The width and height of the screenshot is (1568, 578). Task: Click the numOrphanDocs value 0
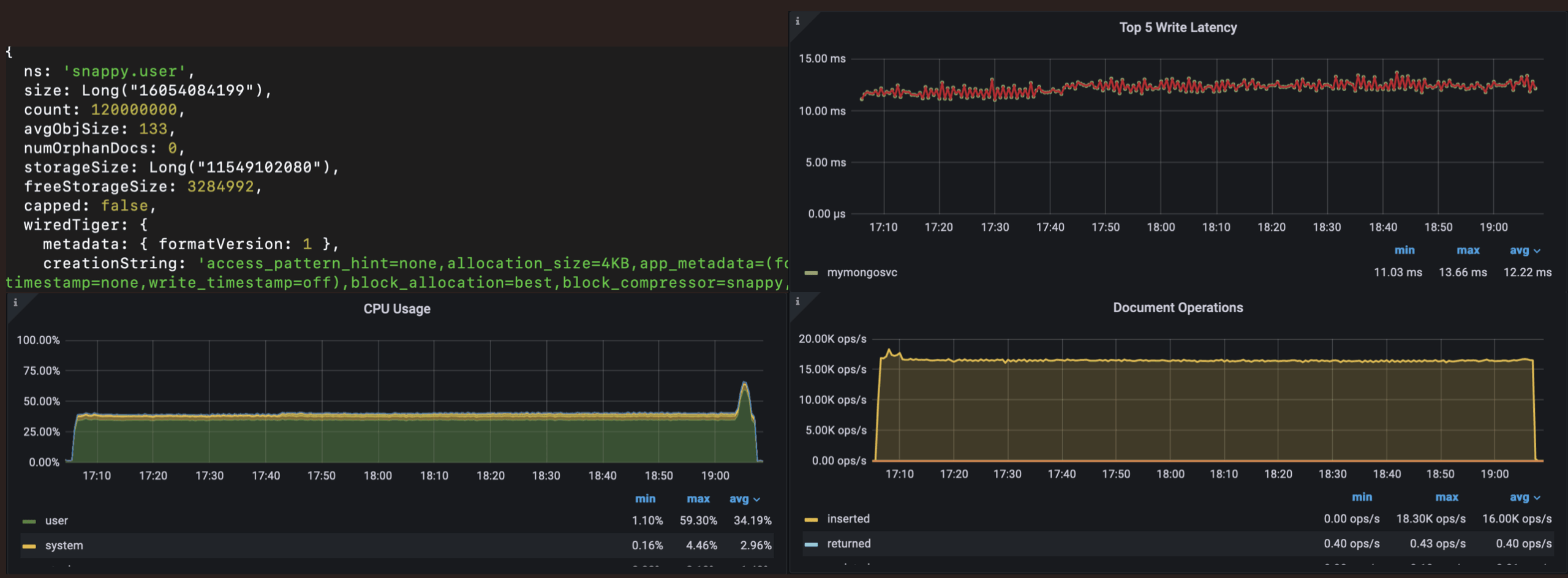pyautogui.click(x=173, y=148)
